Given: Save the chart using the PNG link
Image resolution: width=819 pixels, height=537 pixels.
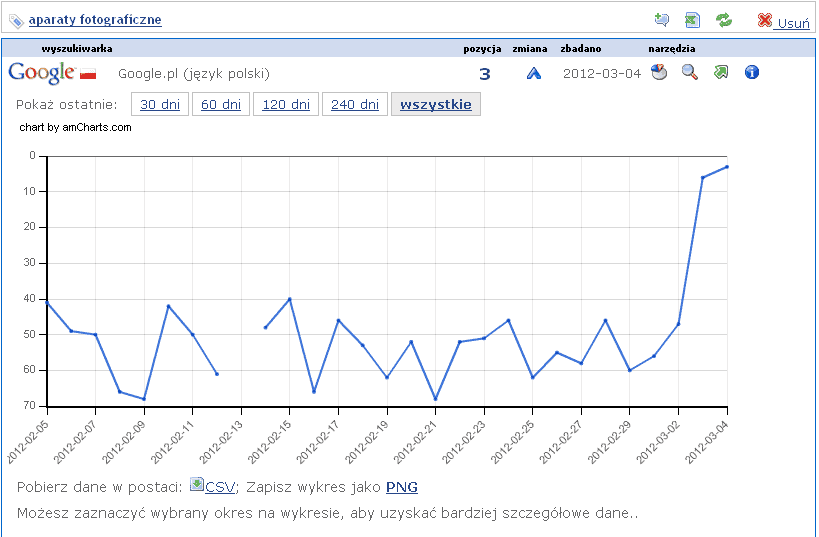Looking at the screenshot, I should (401, 487).
